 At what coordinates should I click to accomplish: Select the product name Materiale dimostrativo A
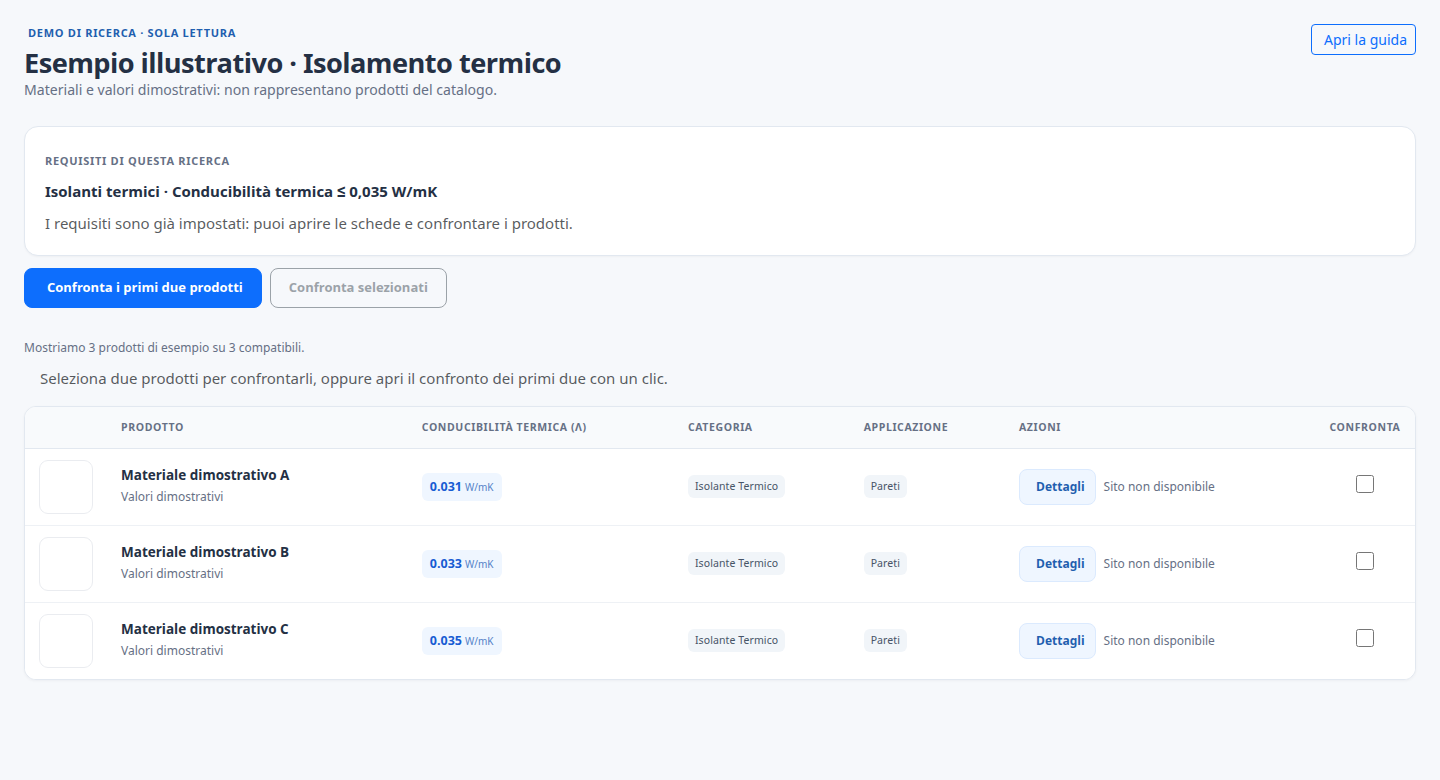(205, 475)
